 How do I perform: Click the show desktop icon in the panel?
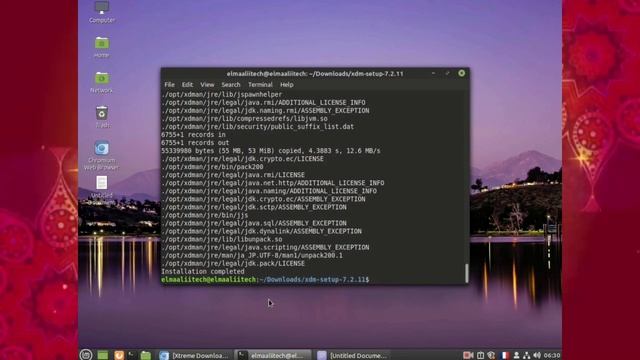[103, 355]
